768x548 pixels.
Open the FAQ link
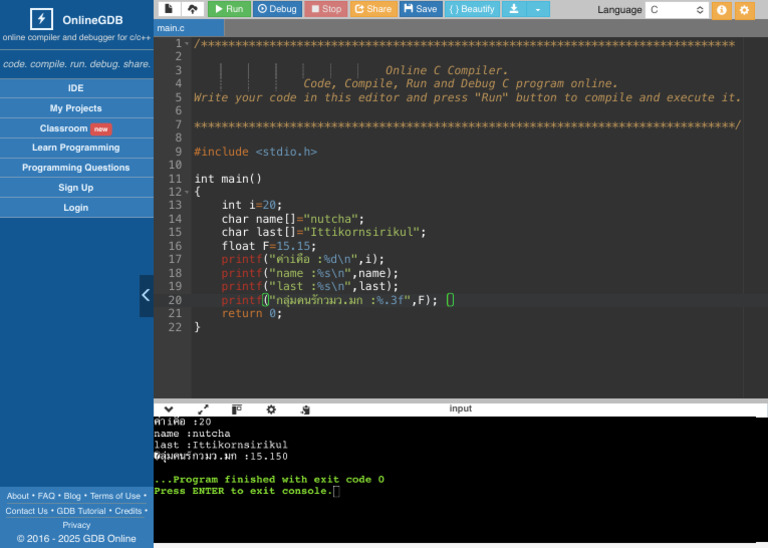(x=46, y=496)
